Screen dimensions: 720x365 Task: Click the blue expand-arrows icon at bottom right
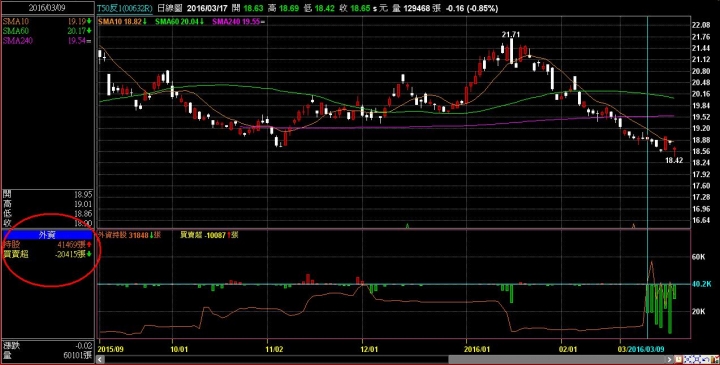click(x=697, y=359)
